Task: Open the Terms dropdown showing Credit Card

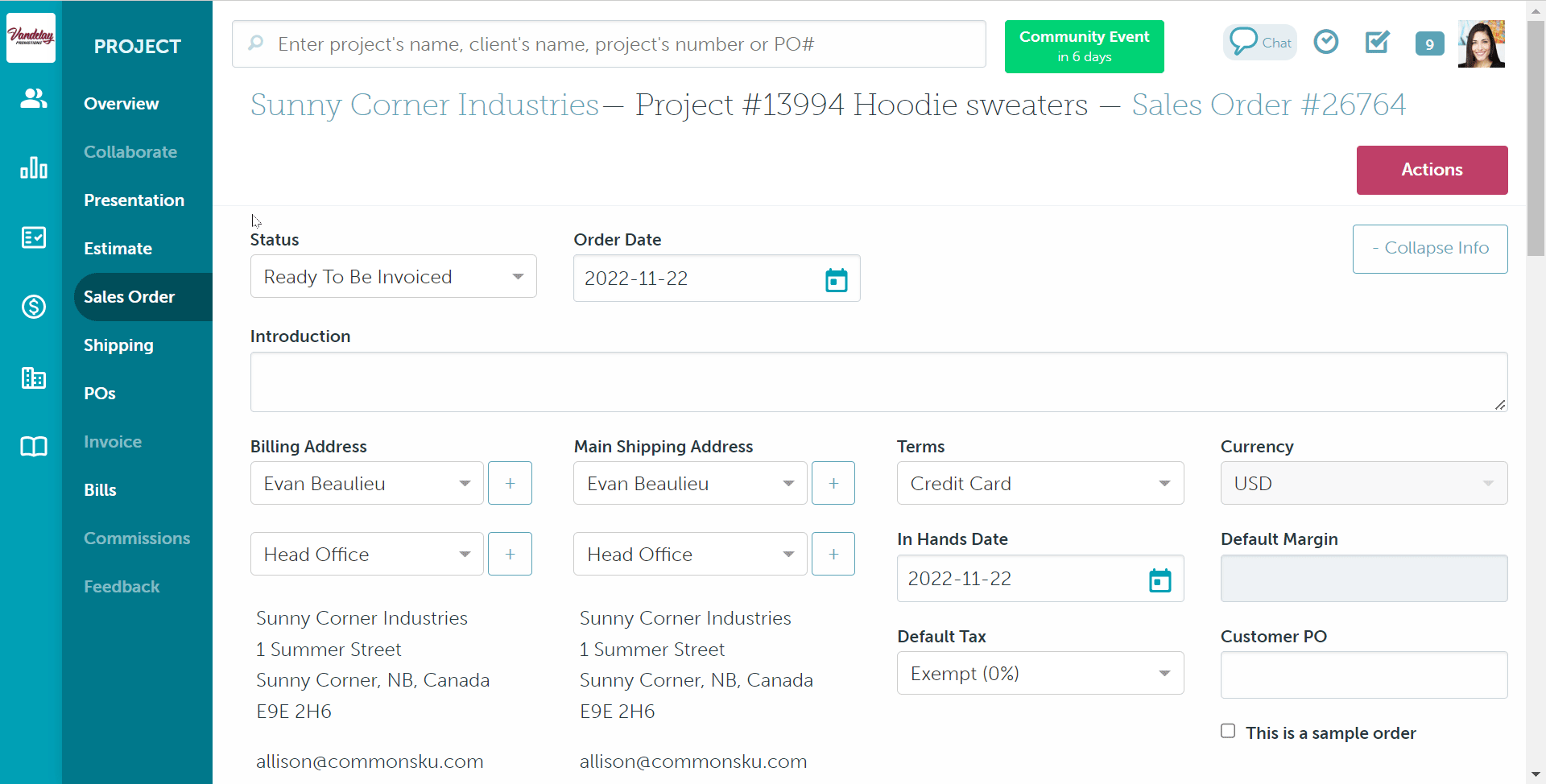Action: point(1040,484)
